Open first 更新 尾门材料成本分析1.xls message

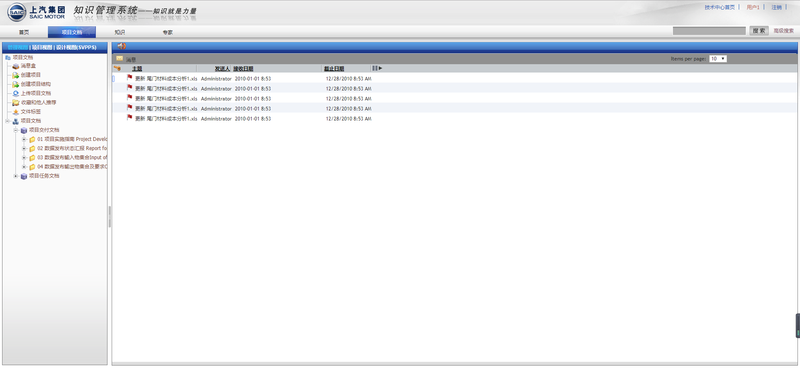point(166,79)
